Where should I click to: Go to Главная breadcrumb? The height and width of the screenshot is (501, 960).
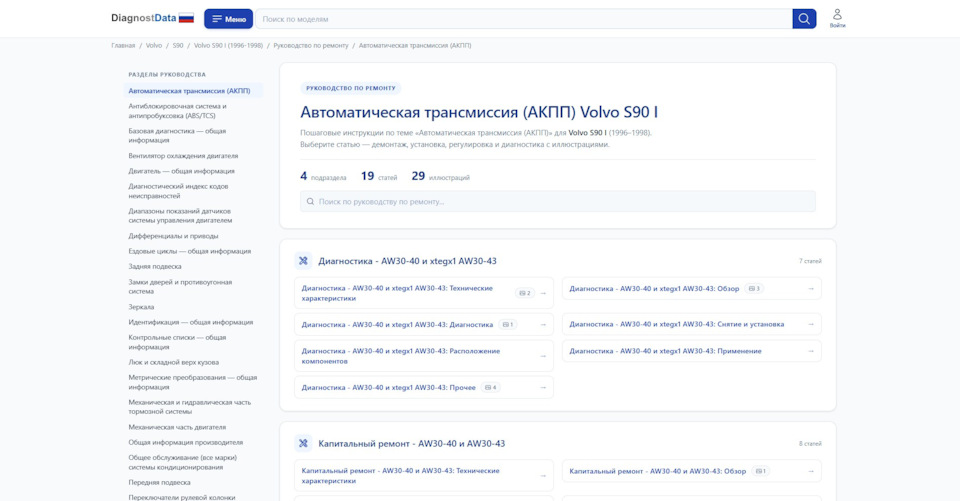[123, 45]
